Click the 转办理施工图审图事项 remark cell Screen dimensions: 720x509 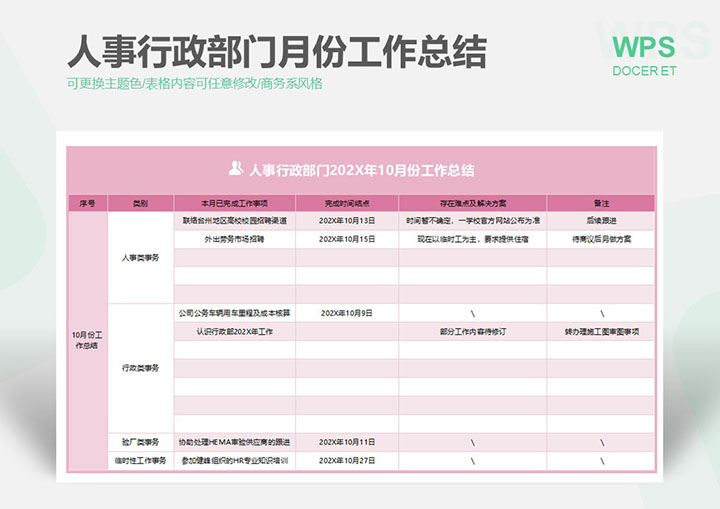click(600, 331)
